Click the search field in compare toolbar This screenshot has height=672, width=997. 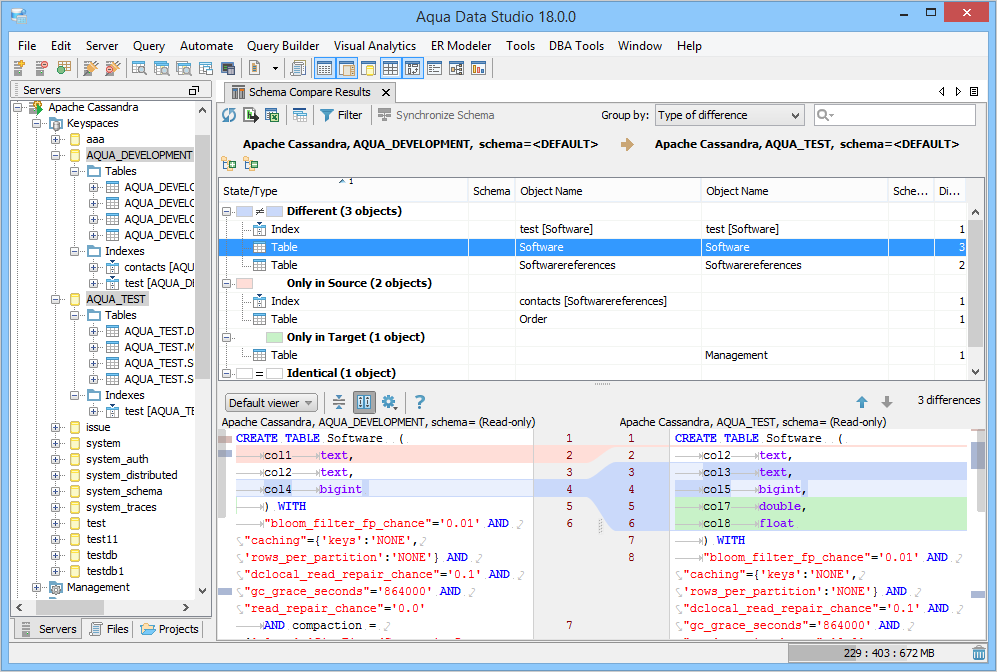895,115
